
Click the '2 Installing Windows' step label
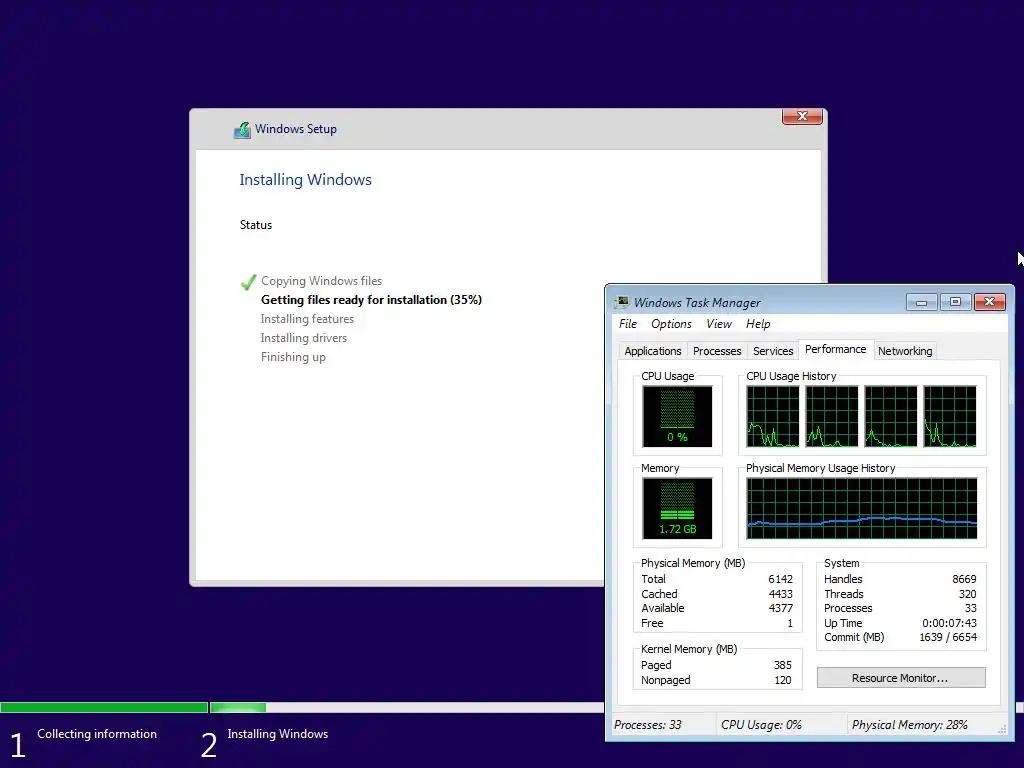pos(264,741)
